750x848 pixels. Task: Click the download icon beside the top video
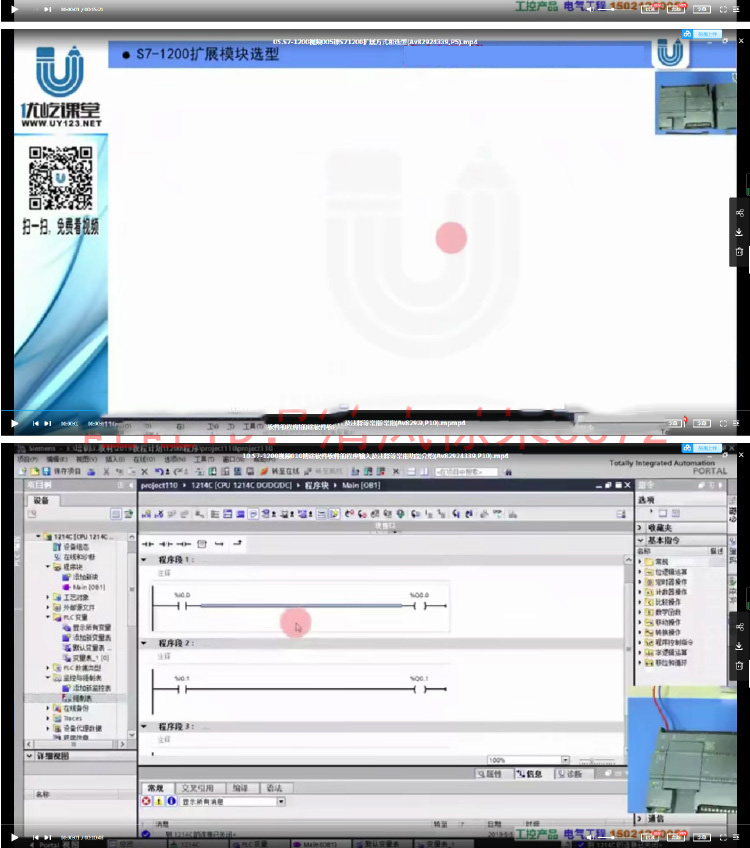[739, 232]
